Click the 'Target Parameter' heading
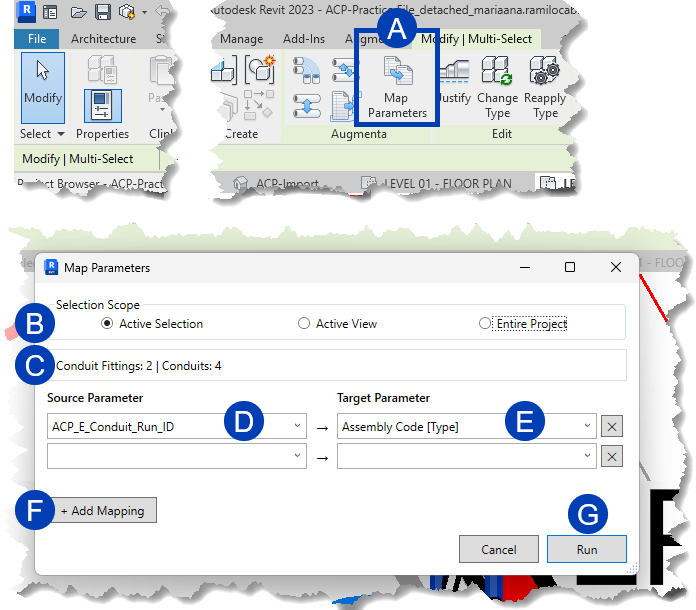Viewport: 696px width, 610px height. point(384,398)
